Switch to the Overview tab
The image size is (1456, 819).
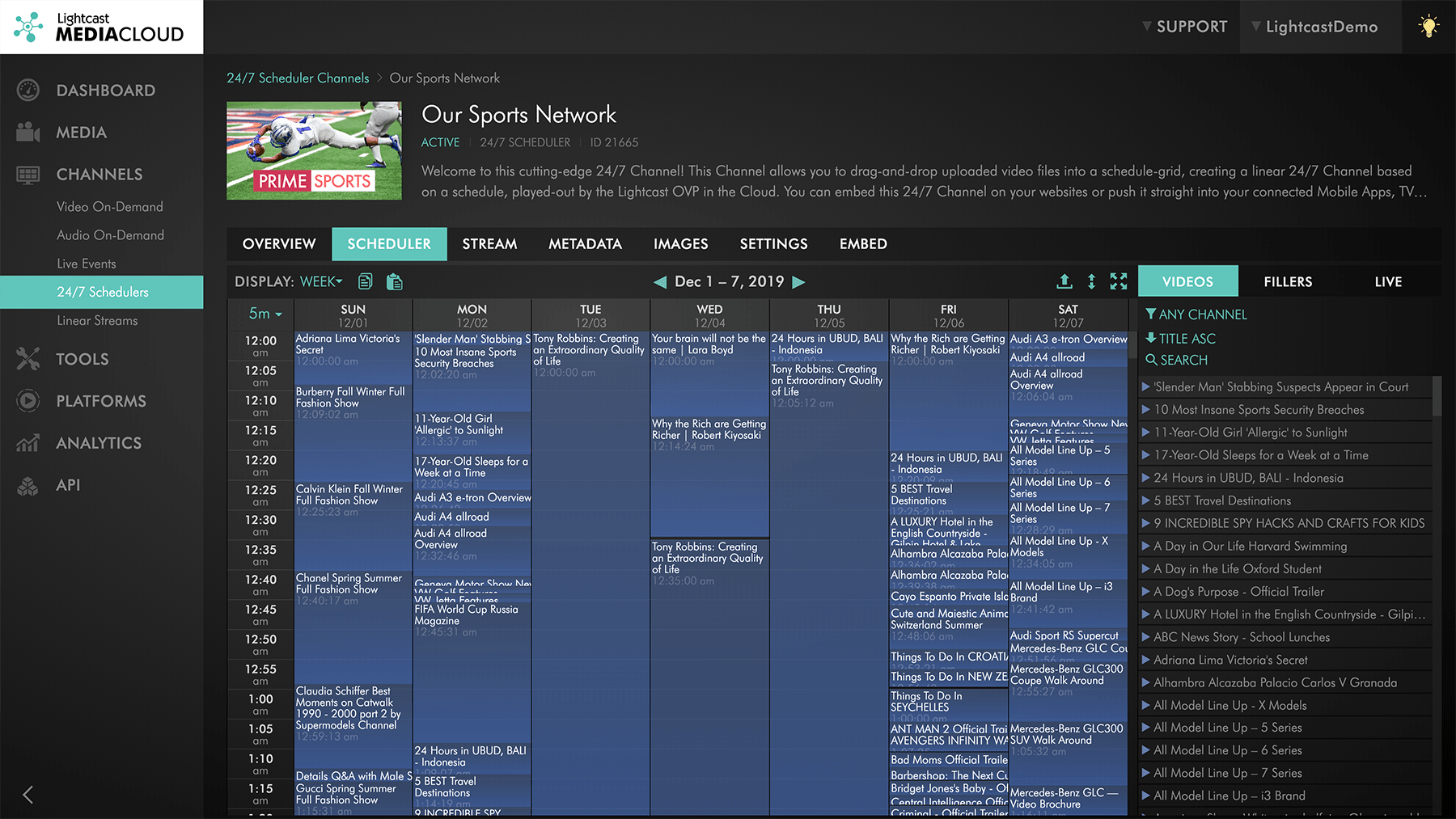(x=279, y=244)
